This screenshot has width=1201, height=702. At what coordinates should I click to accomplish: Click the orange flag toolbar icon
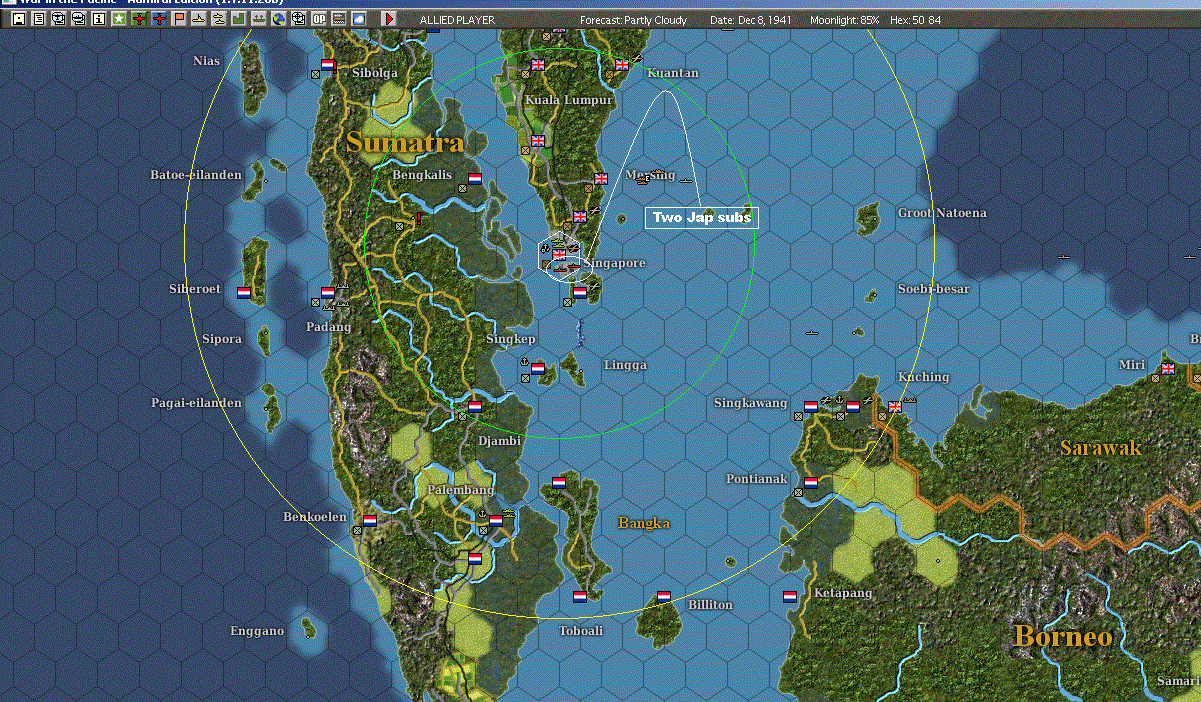(x=179, y=19)
